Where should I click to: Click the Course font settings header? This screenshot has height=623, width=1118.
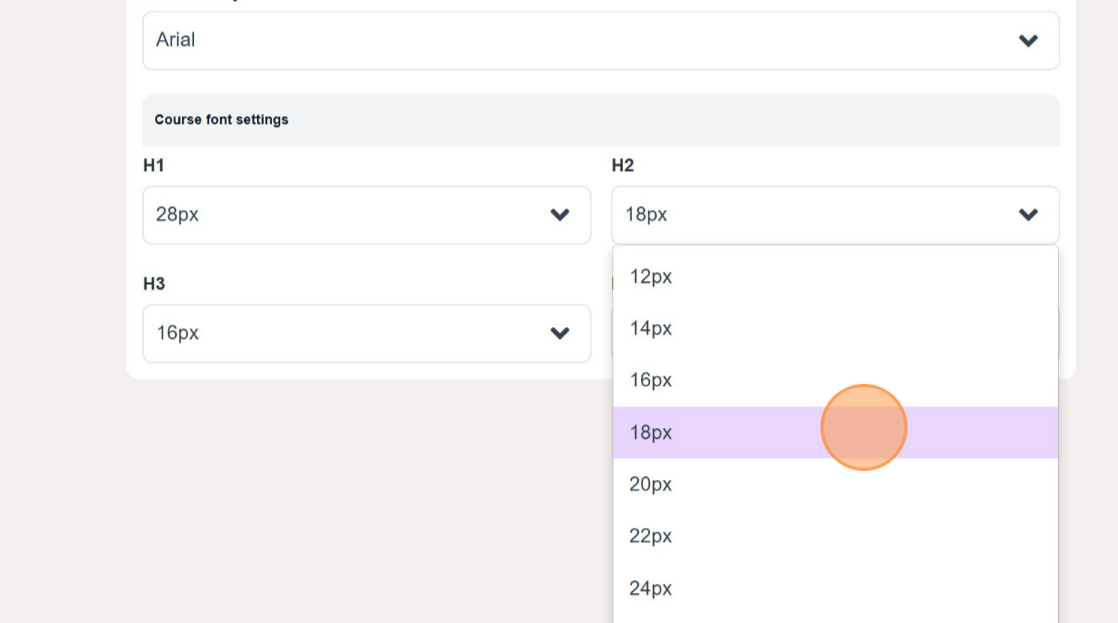[x=221, y=120]
